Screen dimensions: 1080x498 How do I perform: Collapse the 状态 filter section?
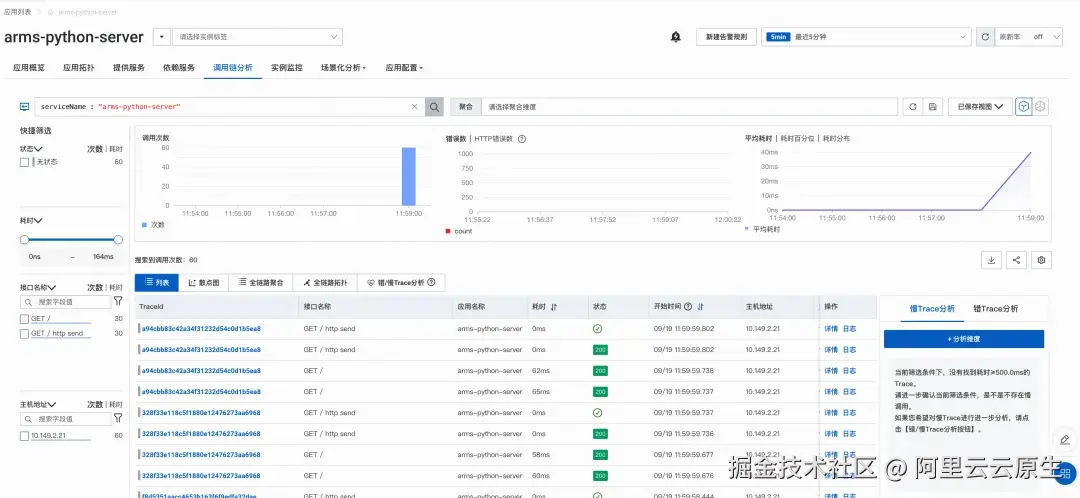32,149
